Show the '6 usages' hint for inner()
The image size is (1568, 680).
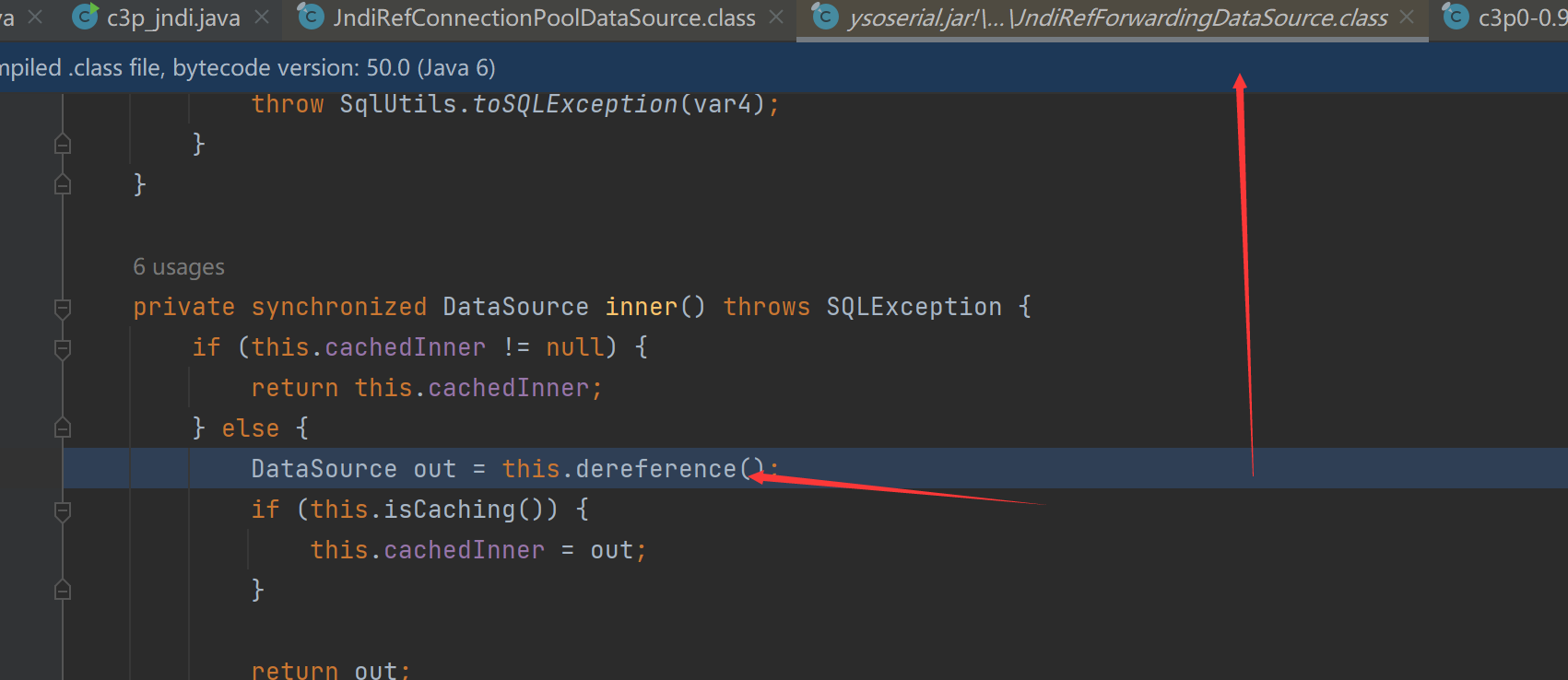coord(179,267)
